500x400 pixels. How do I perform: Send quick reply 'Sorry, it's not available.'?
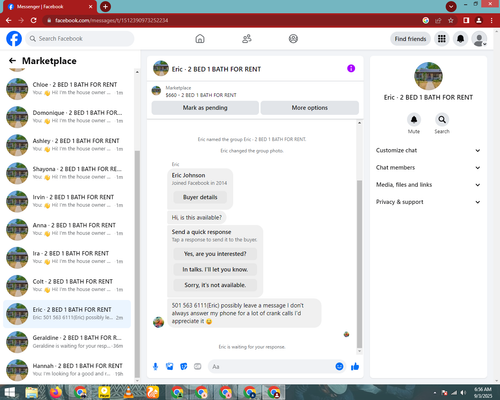tap(215, 285)
